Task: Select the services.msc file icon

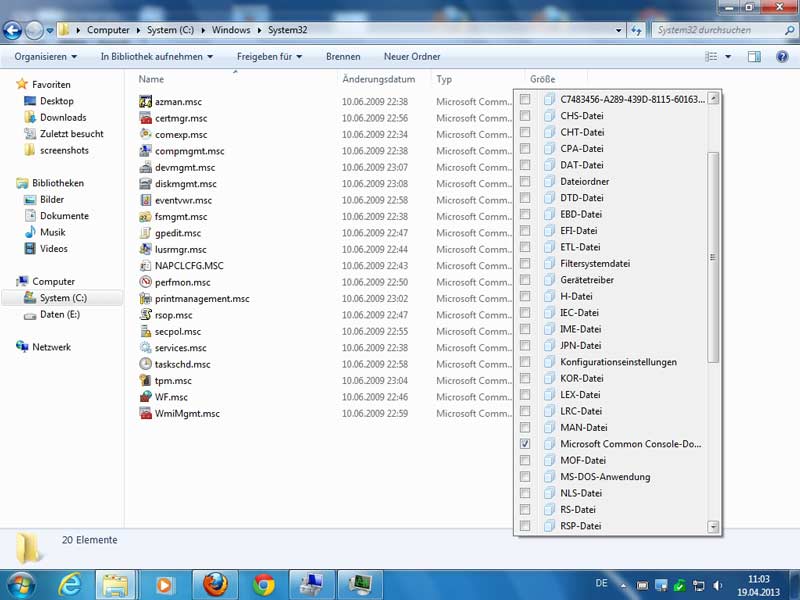Action: click(x=145, y=348)
